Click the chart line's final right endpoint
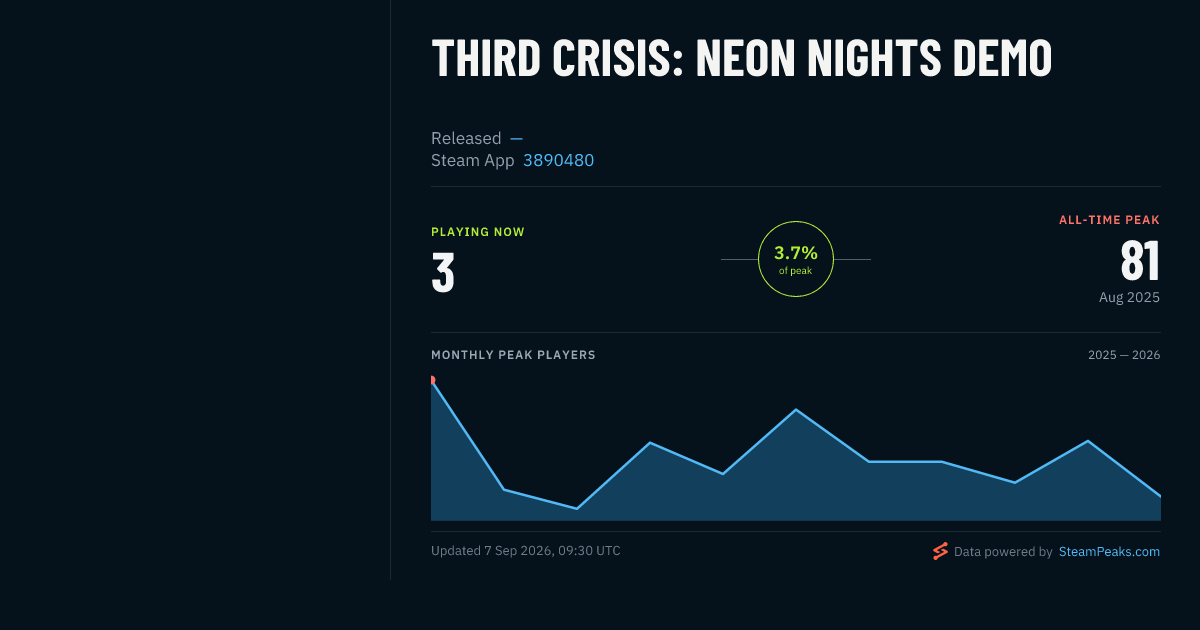The height and width of the screenshot is (630, 1200). pos(1160,496)
